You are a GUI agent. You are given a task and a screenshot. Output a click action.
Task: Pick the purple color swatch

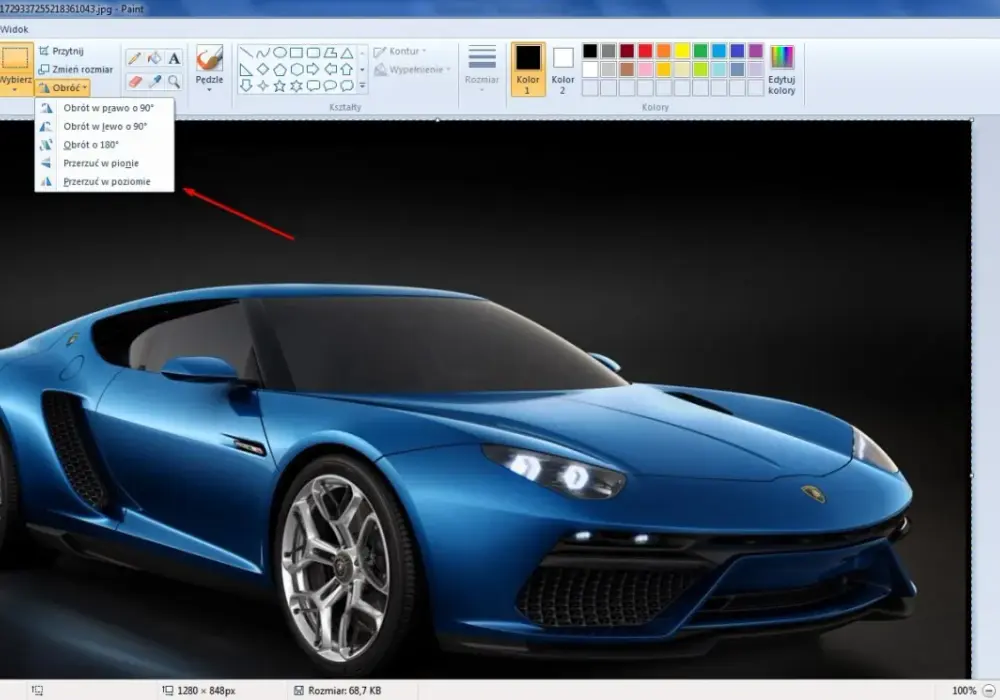[756, 51]
